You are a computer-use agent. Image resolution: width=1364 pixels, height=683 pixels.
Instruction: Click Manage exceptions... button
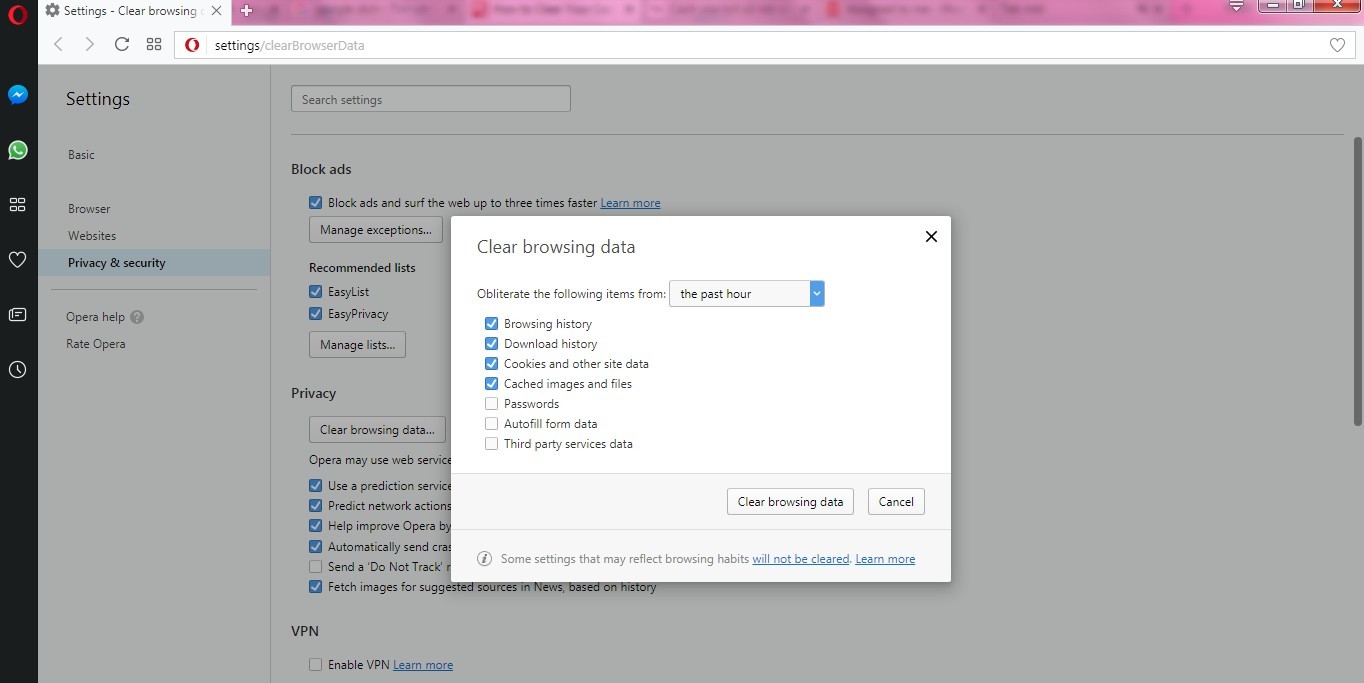(376, 230)
